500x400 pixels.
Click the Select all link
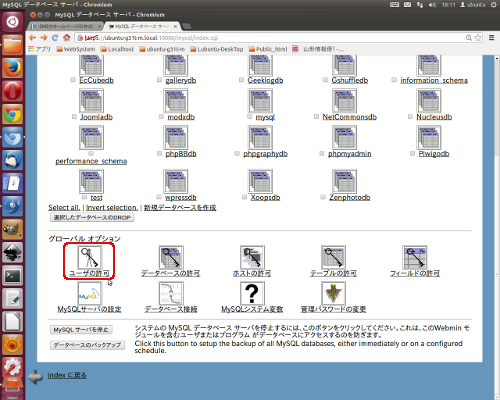coord(64,207)
